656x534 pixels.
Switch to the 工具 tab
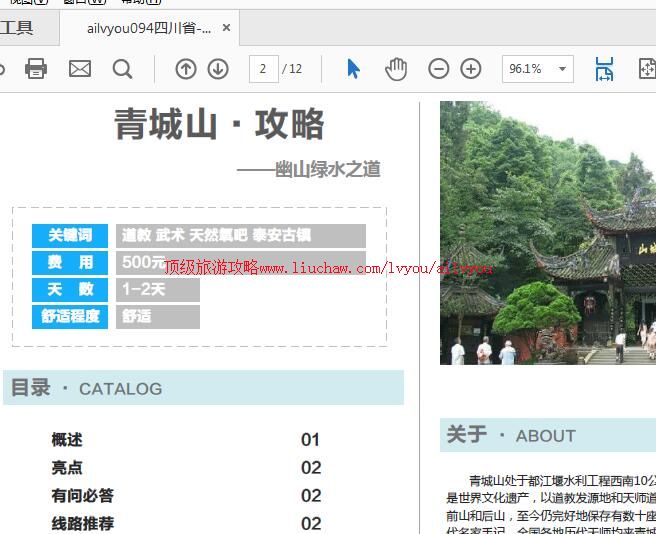click(17, 28)
